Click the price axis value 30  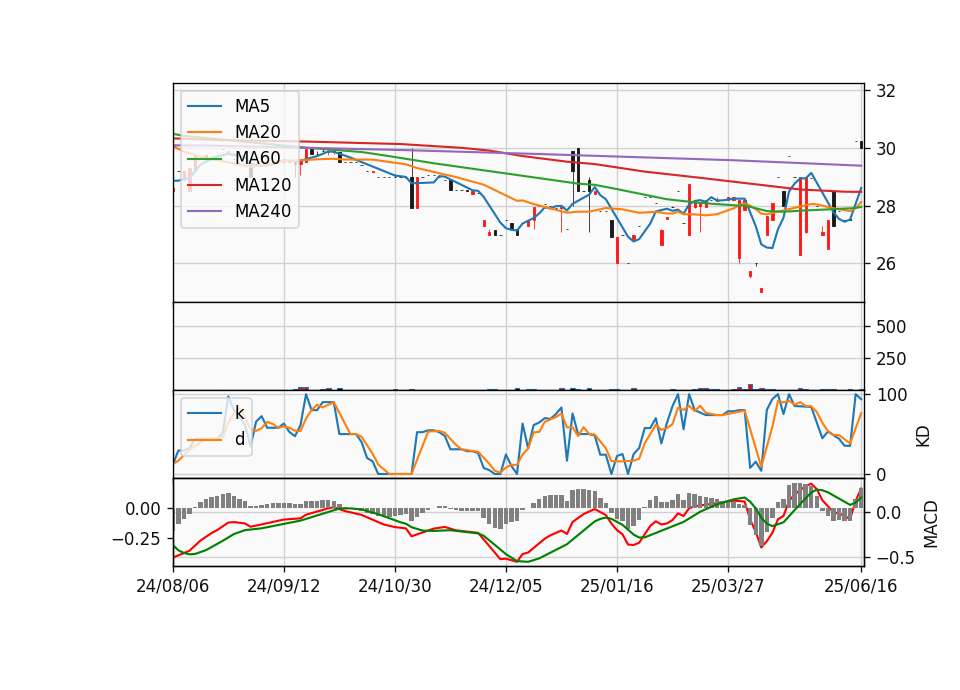[885, 149]
